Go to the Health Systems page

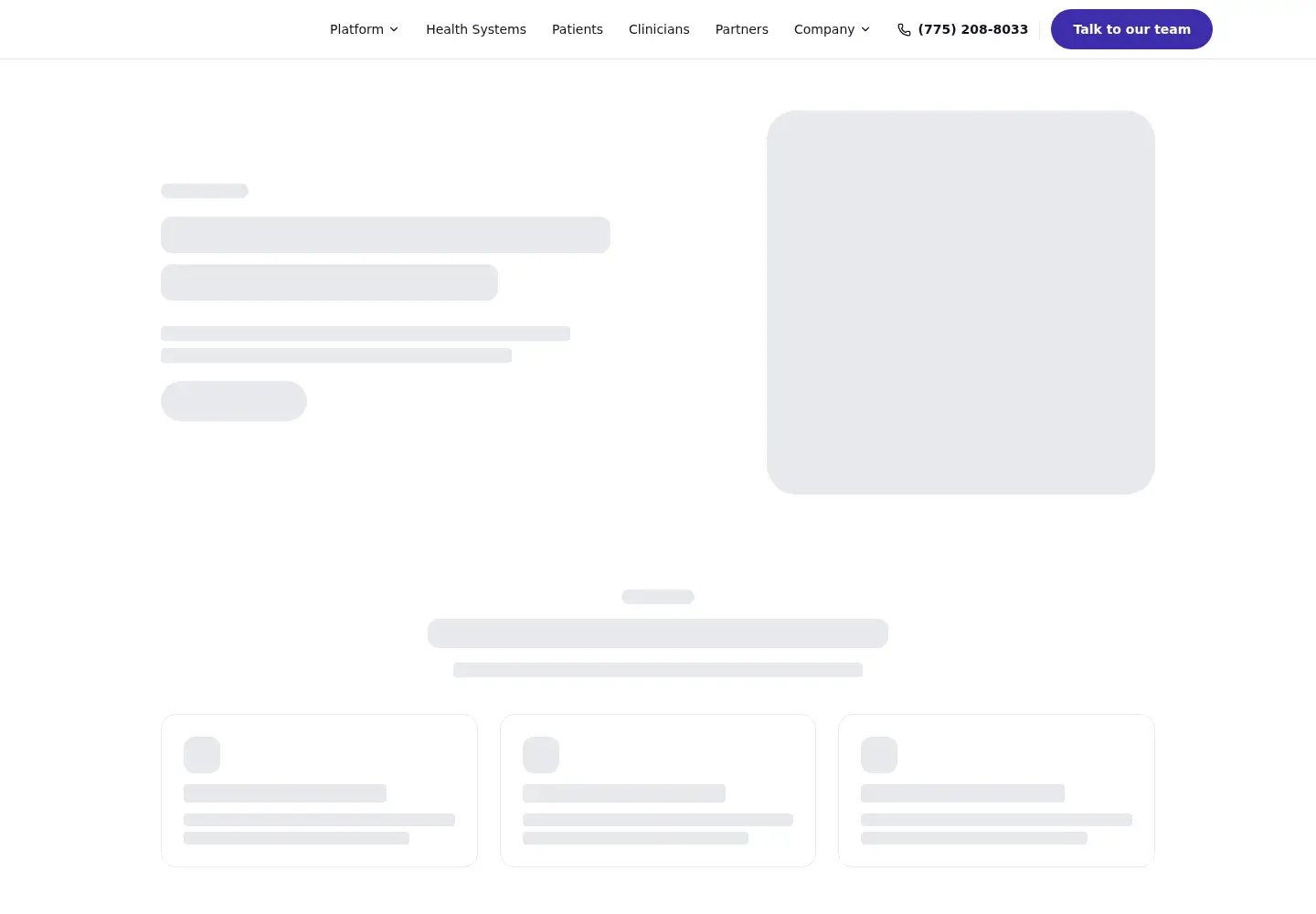click(x=476, y=29)
